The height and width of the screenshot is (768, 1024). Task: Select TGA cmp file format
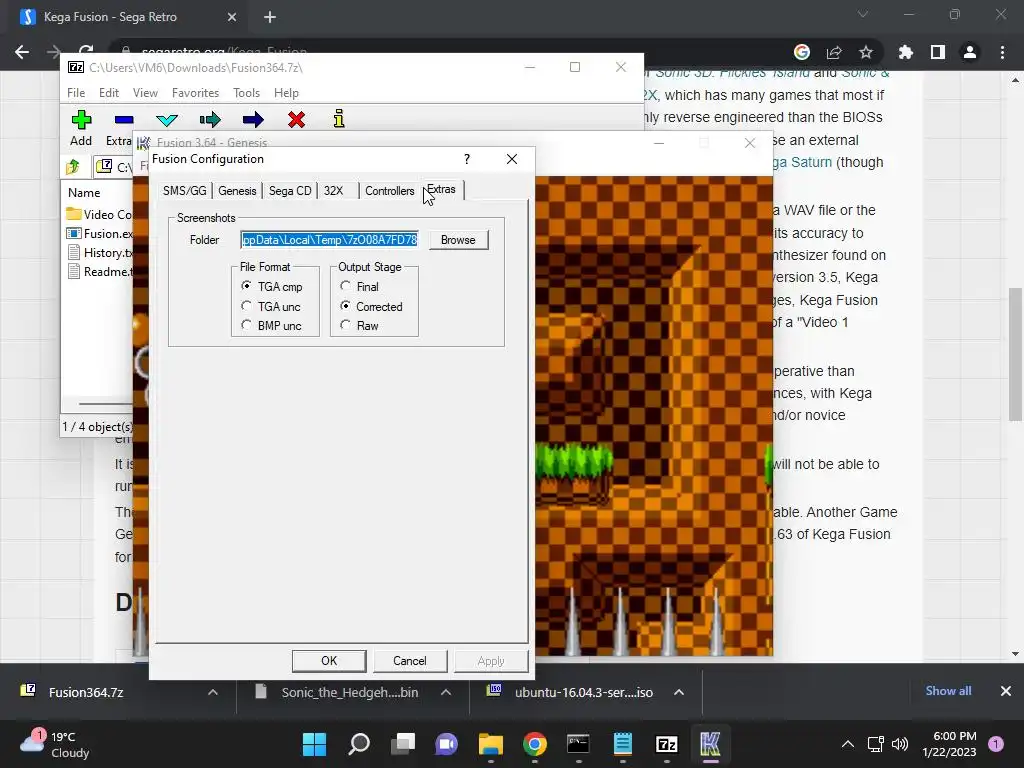click(x=273, y=287)
